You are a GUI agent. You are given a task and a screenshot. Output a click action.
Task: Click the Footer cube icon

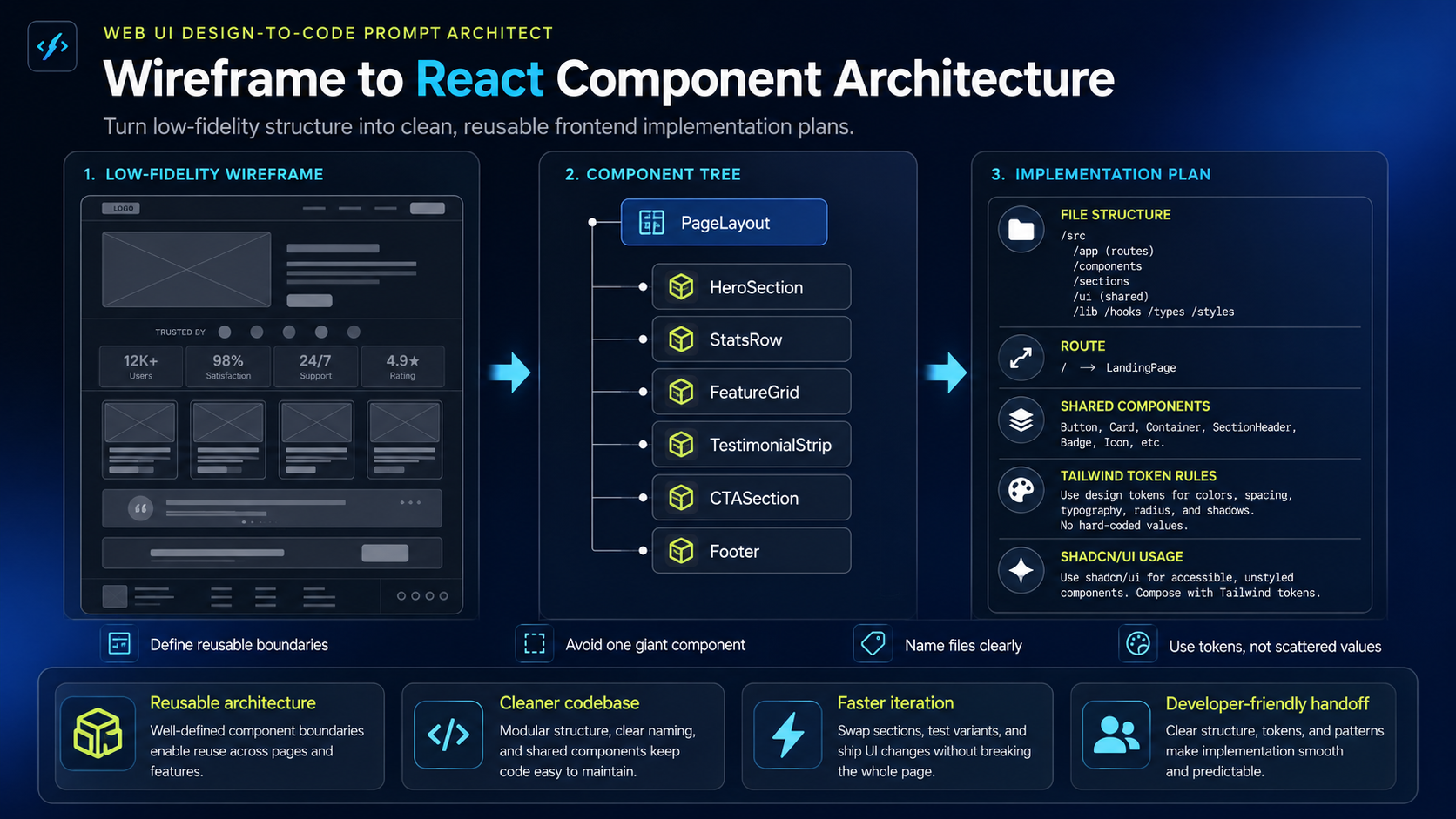681,551
